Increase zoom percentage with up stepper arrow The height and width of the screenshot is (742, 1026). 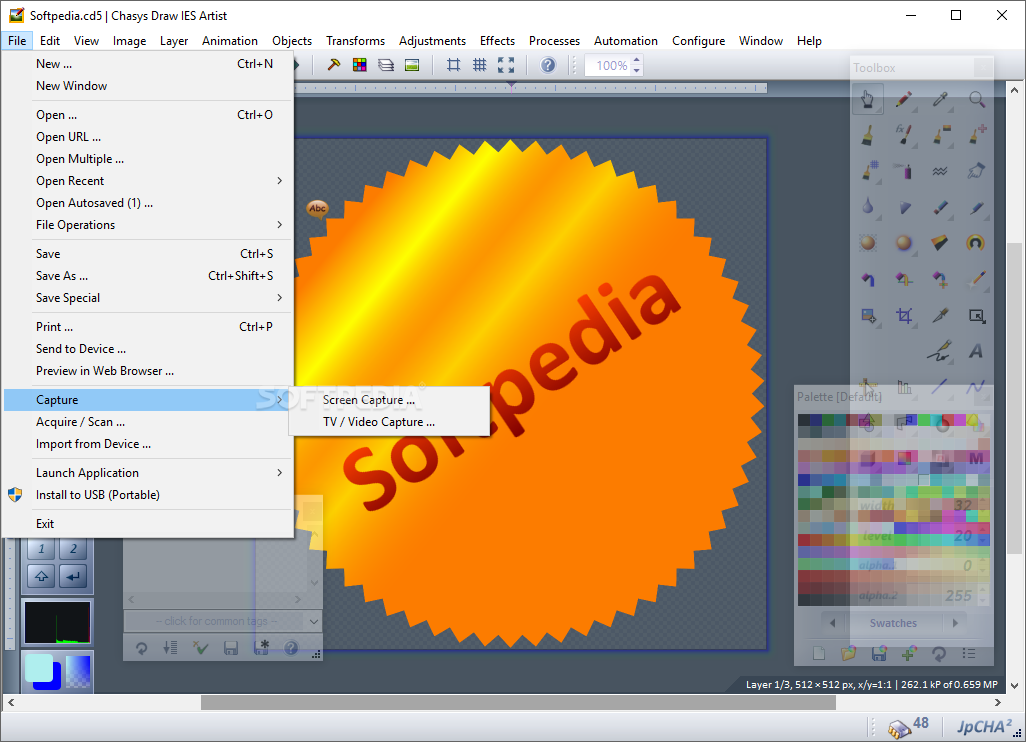(637, 60)
